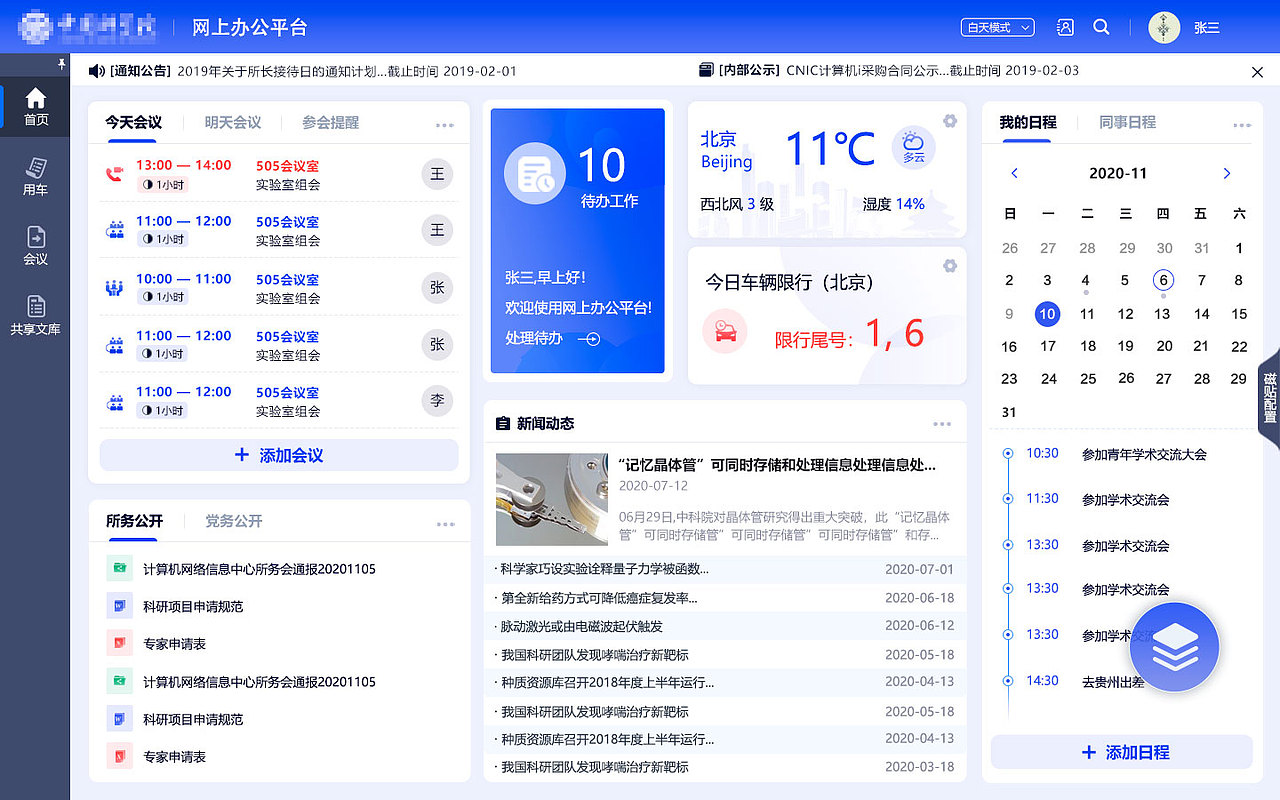Switch display mode via 白天模式 selector
The height and width of the screenshot is (800, 1280).
[x=997, y=27]
